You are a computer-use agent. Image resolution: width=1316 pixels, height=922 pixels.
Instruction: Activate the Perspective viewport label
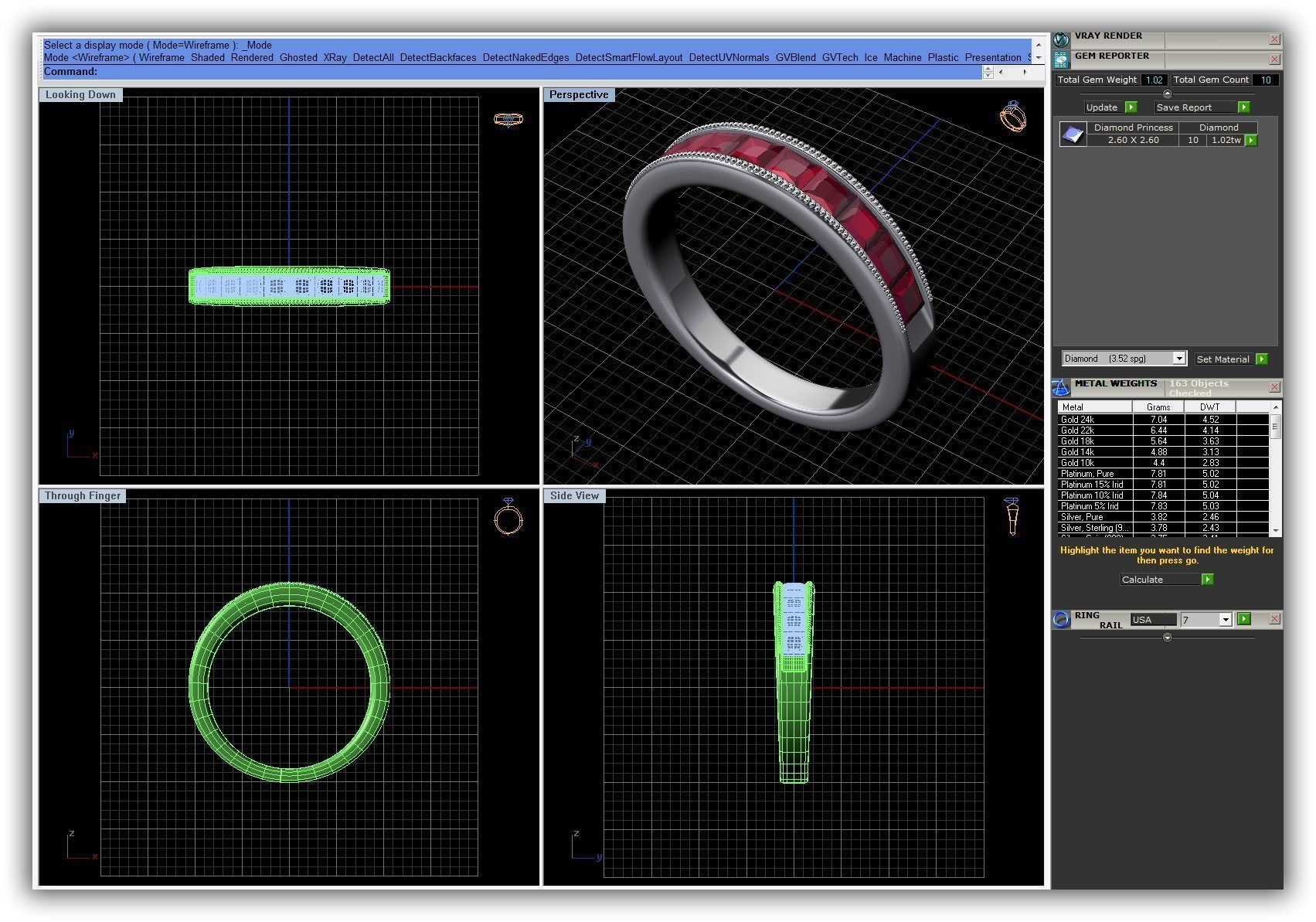(x=579, y=95)
